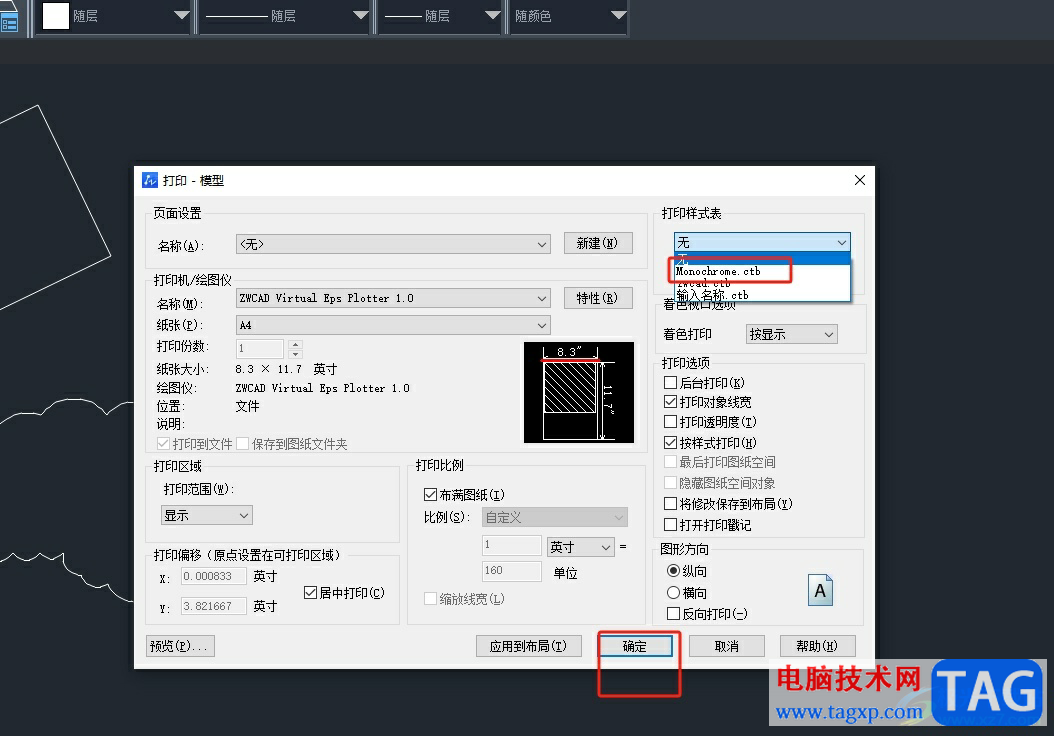
Task: Enable 反向打印(-) checkbox
Action: pos(673,613)
